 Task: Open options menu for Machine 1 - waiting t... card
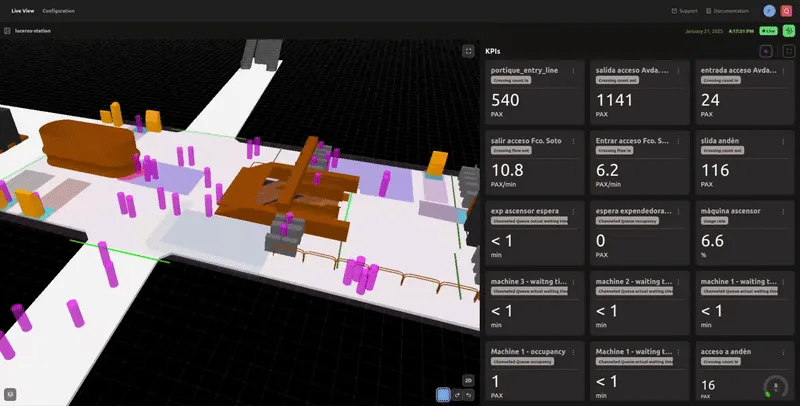(x=679, y=352)
